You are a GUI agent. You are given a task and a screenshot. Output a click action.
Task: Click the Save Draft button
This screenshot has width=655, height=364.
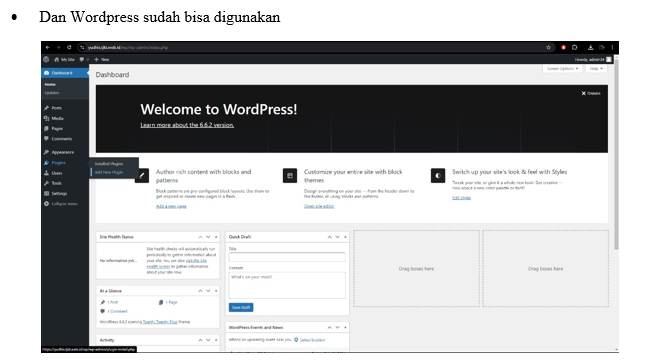pos(241,308)
